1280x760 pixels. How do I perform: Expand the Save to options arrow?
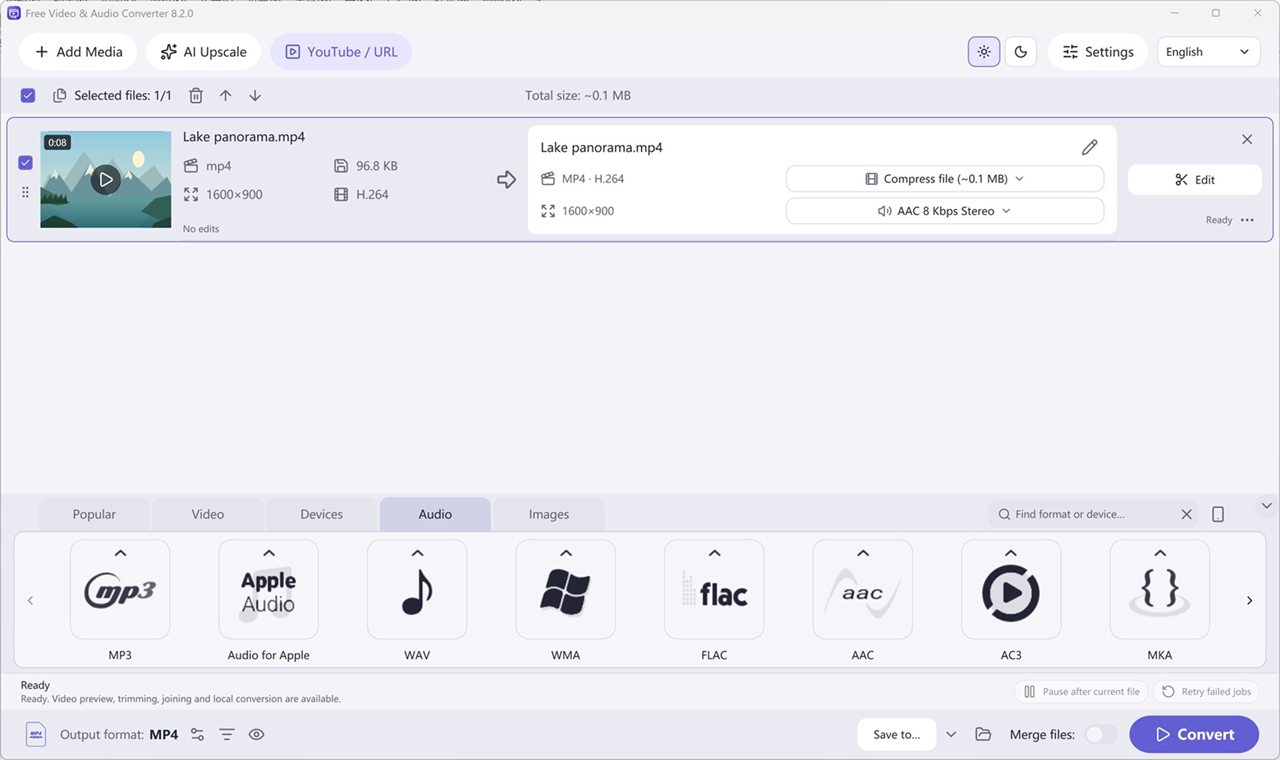click(951, 734)
